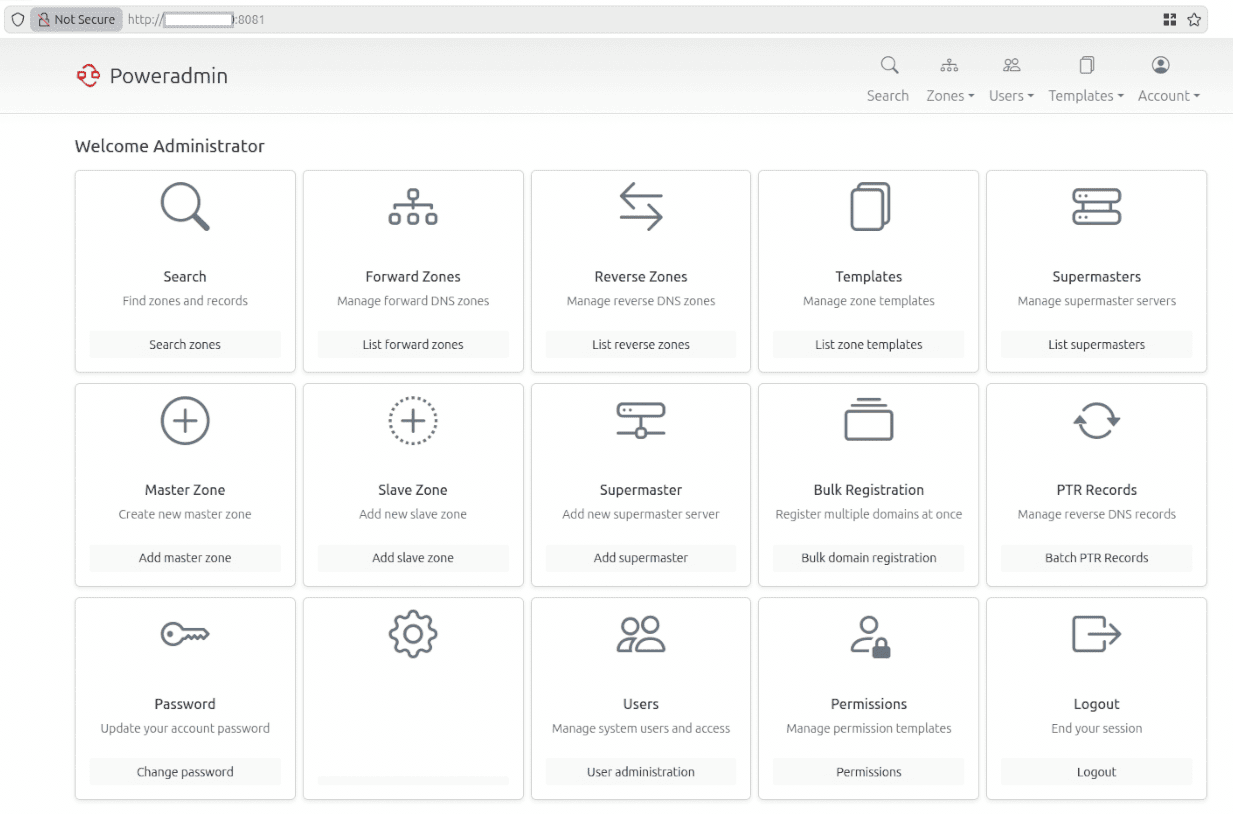This screenshot has height=814, width=1233.
Task: Click the Bulk domain registration button
Action: (869, 558)
